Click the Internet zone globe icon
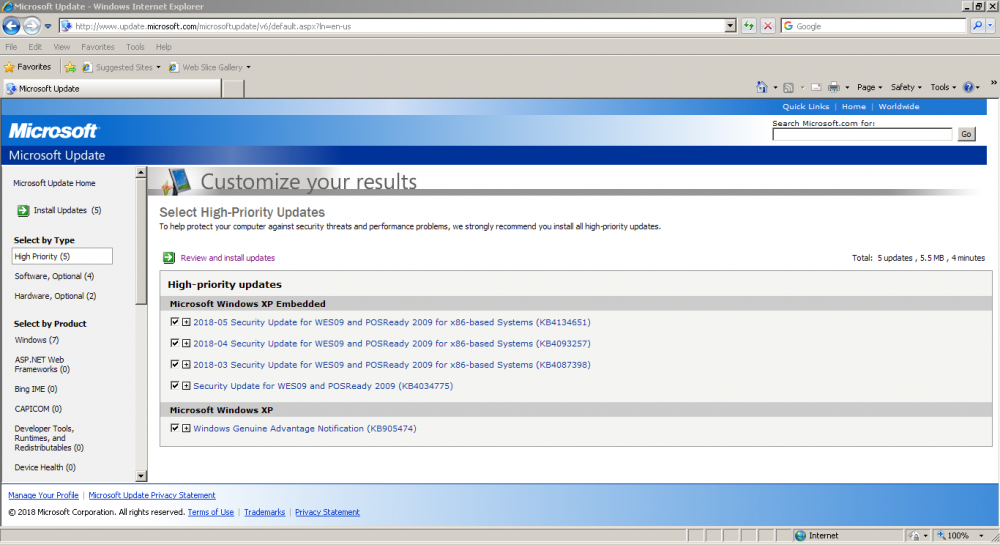Screen dimensions: 1000x545 800,535
